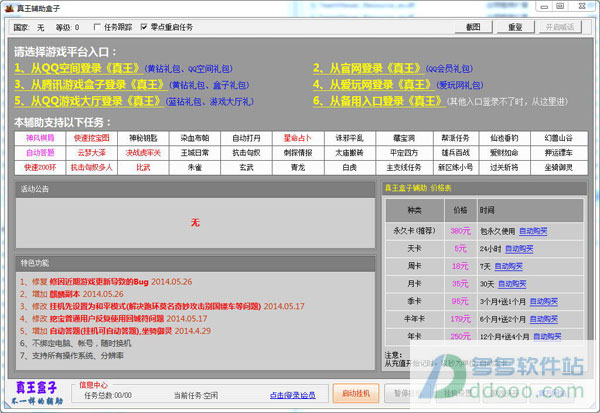Click 自动购买 link for 天卡
The width and height of the screenshot is (600, 413).
point(519,249)
